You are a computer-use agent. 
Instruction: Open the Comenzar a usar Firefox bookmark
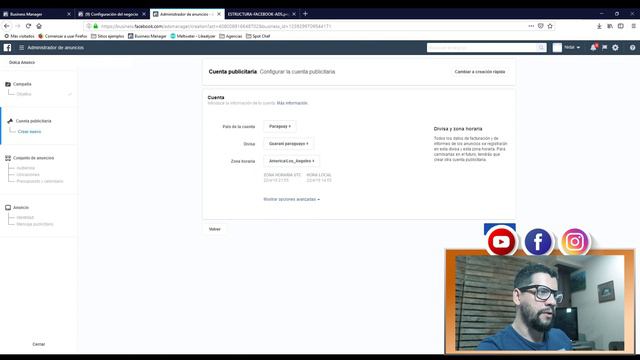[62, 36]
